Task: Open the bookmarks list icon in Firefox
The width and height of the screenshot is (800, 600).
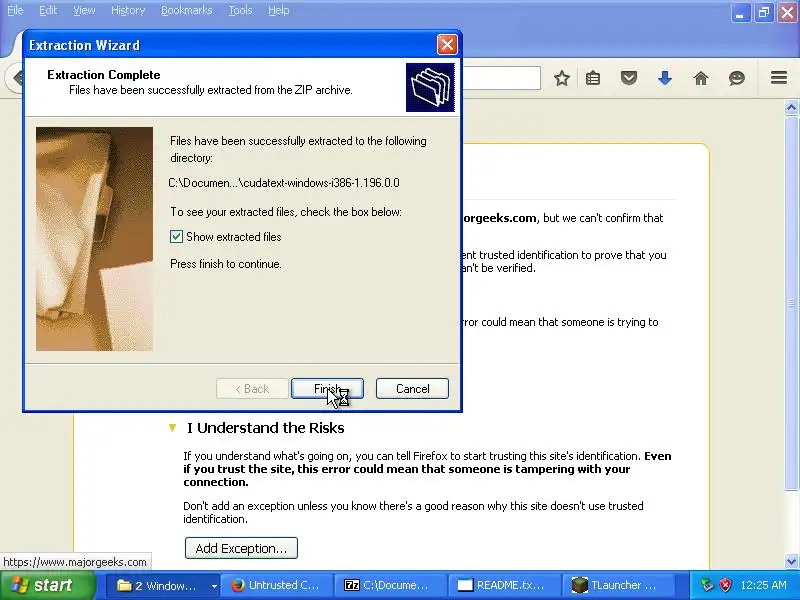Action: pos(593,78)
